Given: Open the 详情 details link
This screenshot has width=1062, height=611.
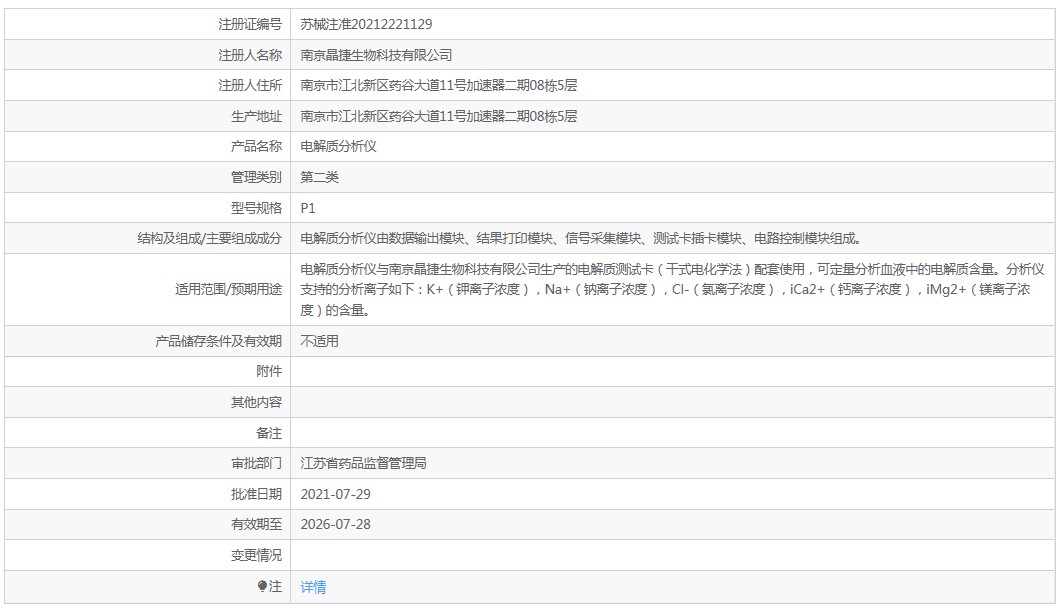Looking at the screenshot, I should (x=313, y=587).
